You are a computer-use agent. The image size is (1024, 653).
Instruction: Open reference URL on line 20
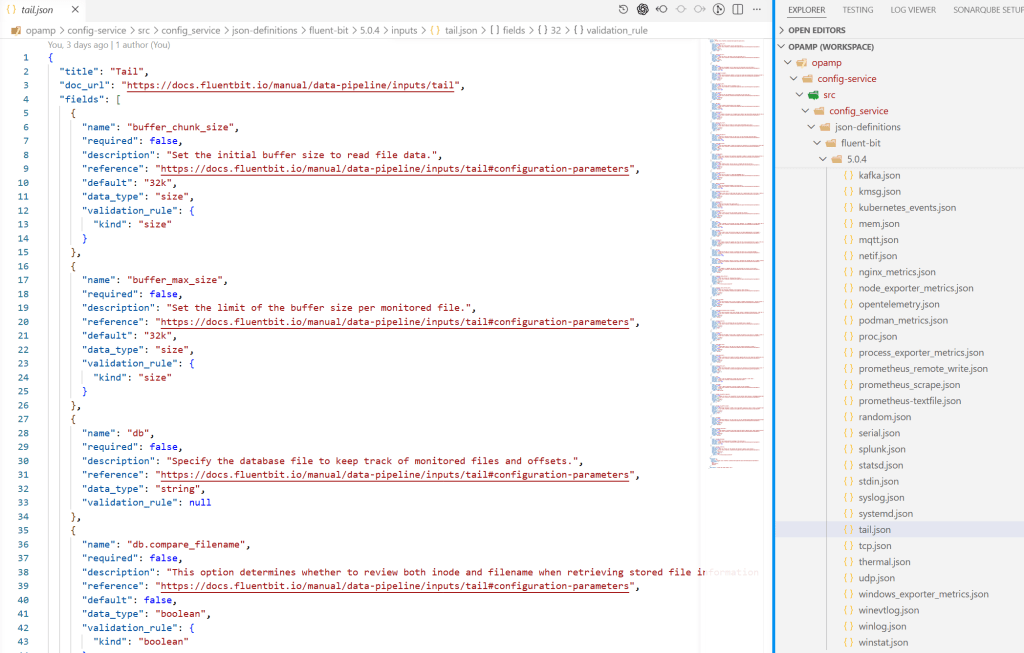(395, 322)
